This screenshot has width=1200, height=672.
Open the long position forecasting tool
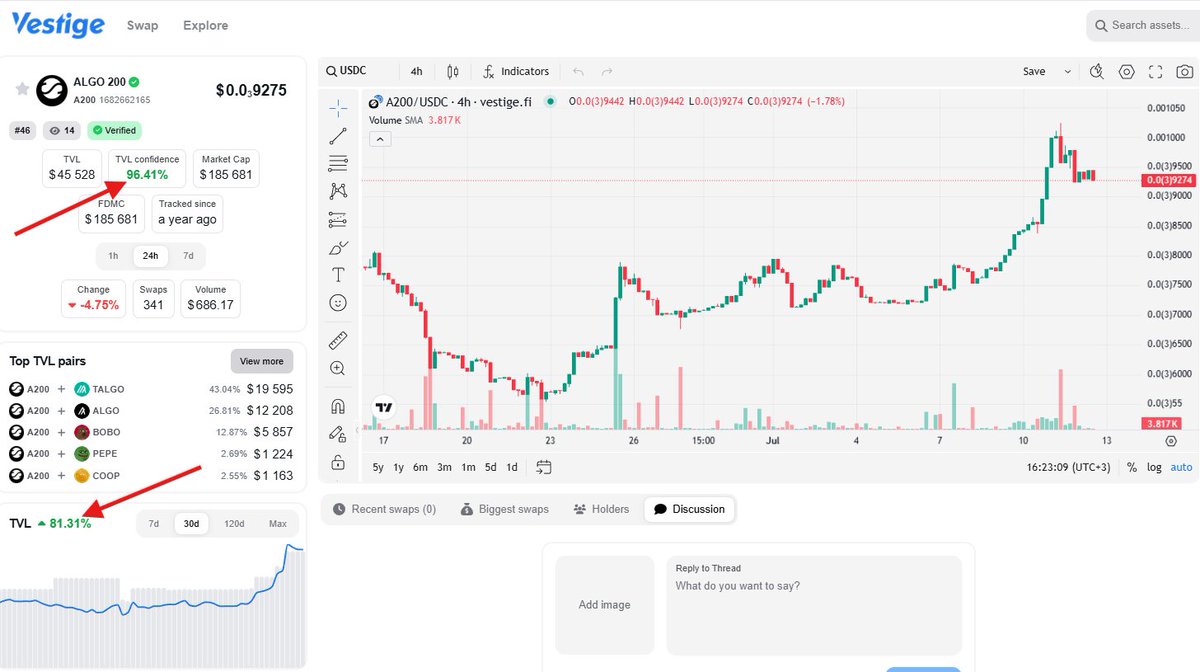[x=338, y=219]
